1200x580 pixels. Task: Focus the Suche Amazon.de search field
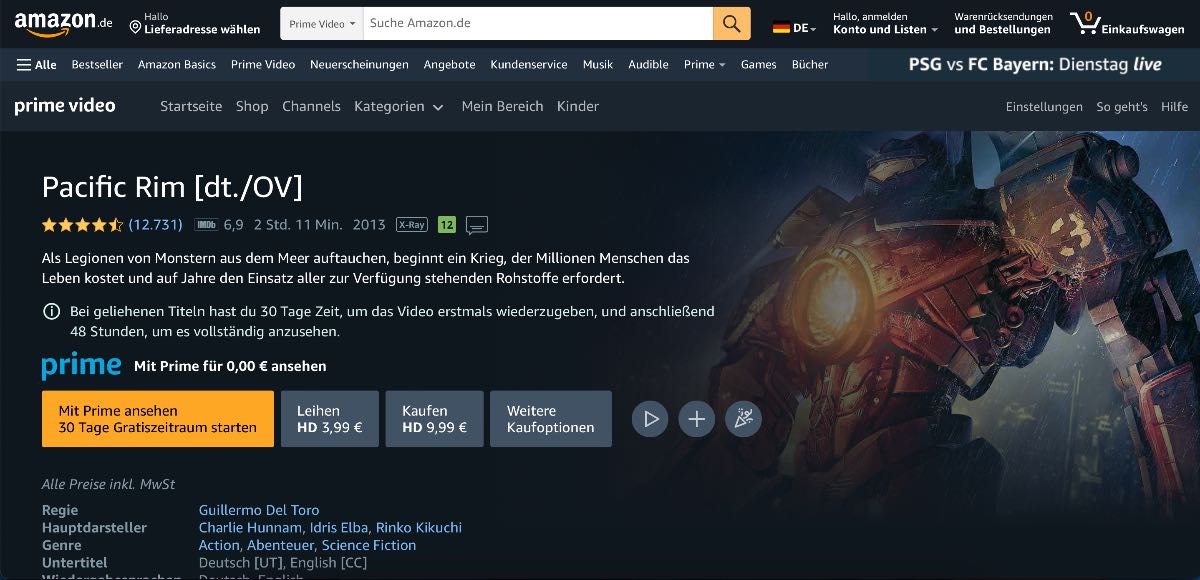point(538,23)
